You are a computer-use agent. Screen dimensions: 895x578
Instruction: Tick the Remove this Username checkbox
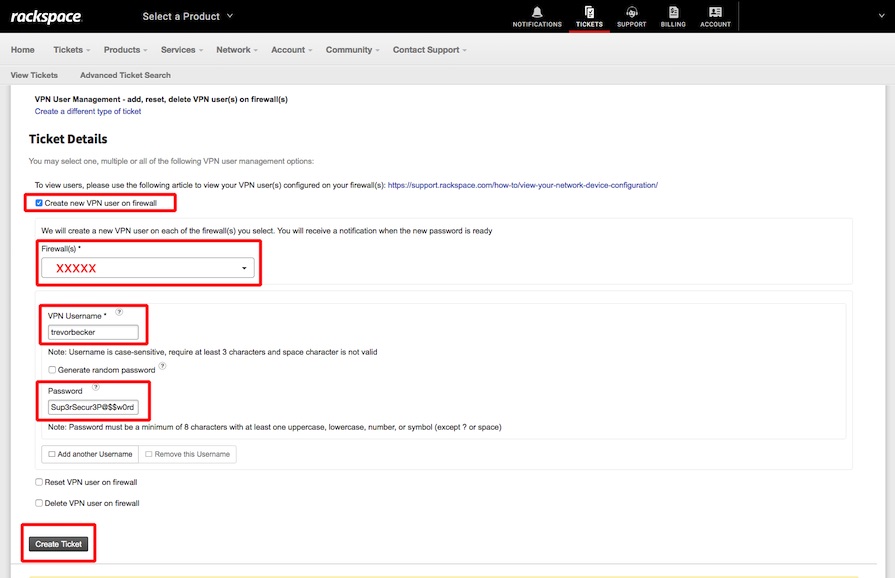(x=149, y=454)
